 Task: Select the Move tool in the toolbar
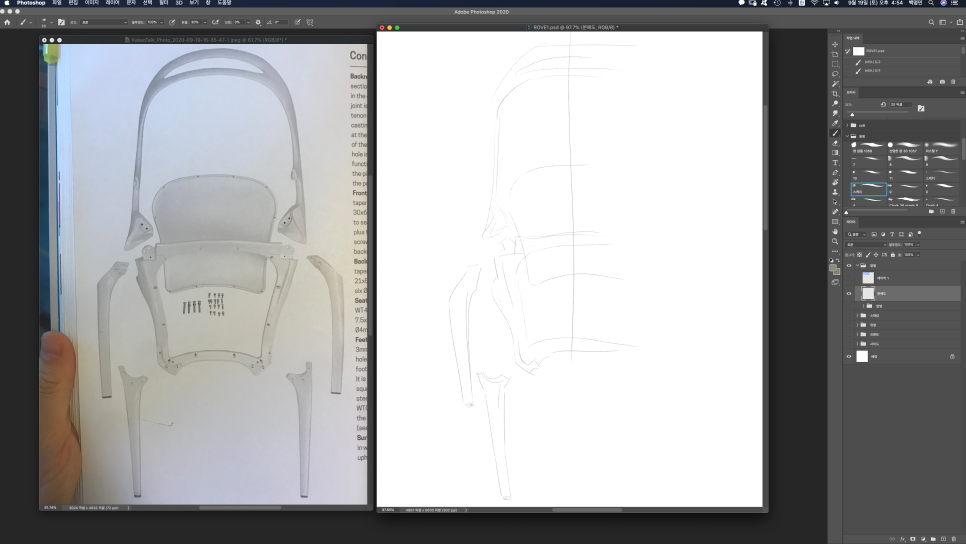[835, 44]
